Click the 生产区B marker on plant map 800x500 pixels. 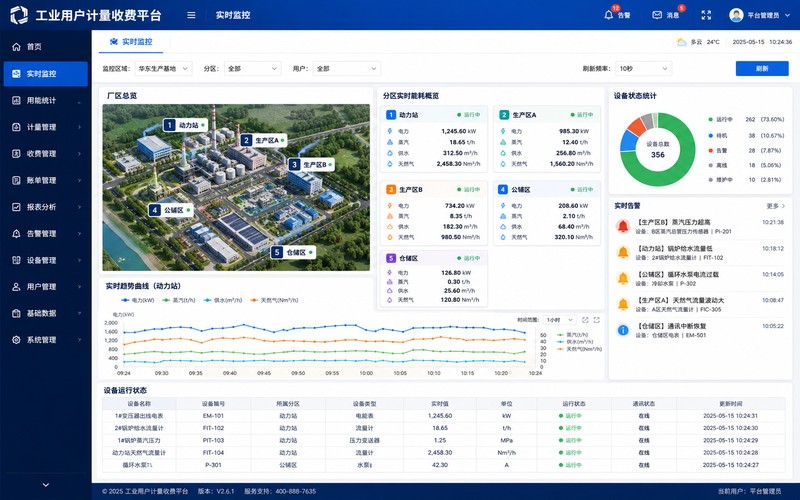pos(311,165)
